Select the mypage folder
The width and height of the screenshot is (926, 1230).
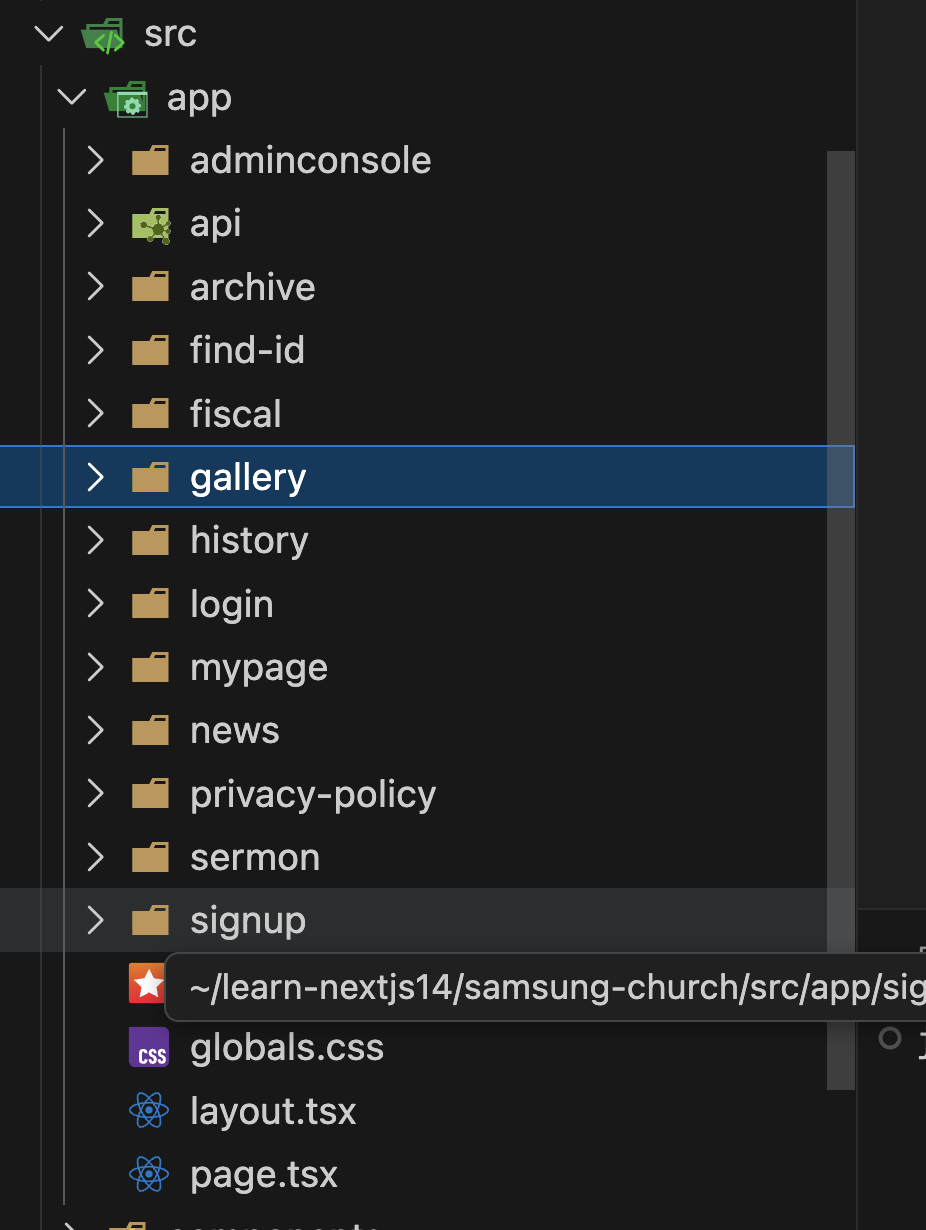259,667
